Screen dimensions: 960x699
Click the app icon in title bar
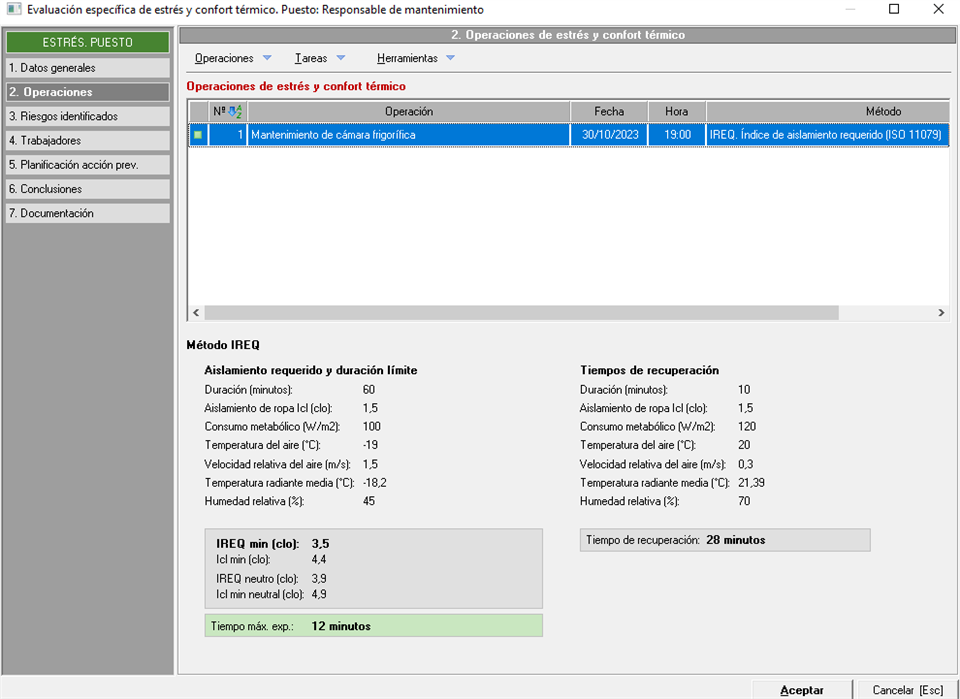tap(12, 10)
